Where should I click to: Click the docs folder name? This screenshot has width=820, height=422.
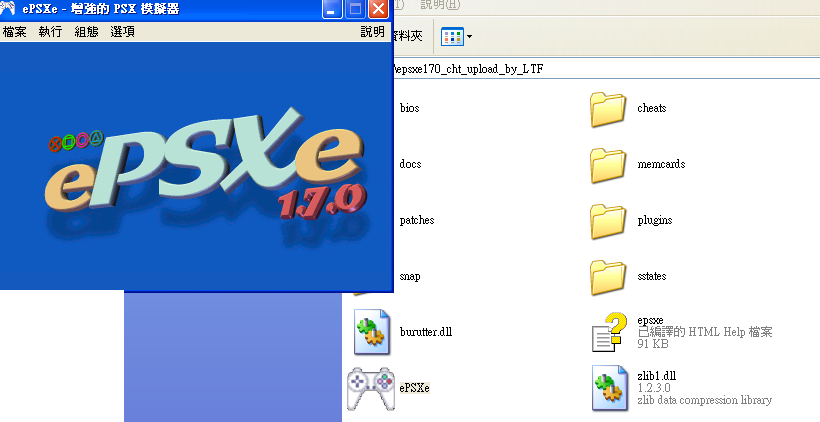(x=410, y=164)
